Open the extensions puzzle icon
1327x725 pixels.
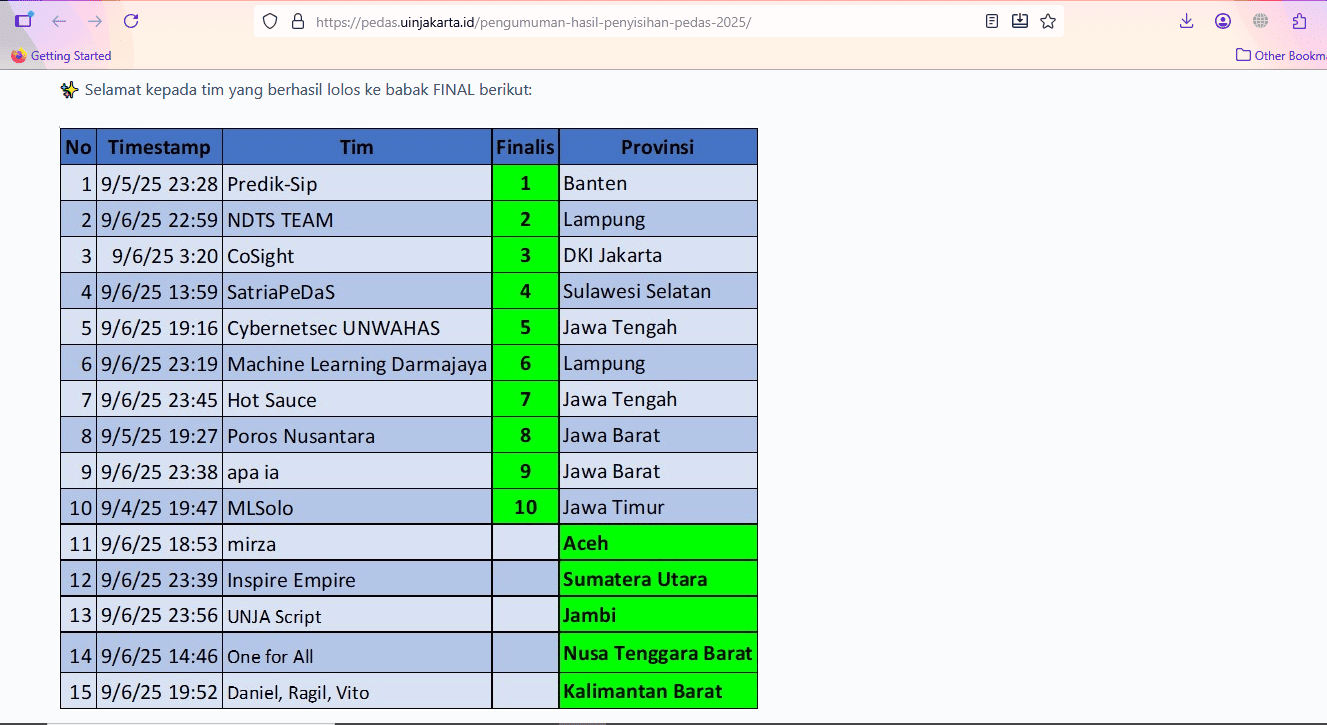tap(1299, 21)
